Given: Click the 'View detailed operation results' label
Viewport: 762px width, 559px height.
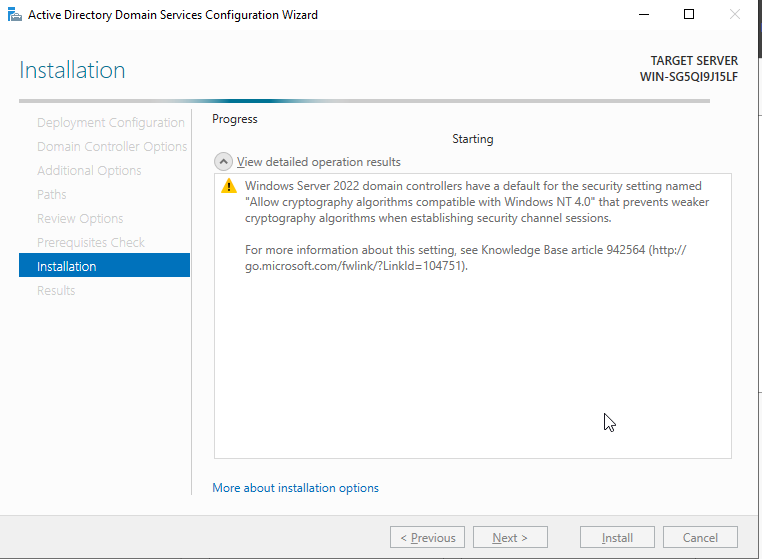Looking at the screenshot, I should pos(319,162).
